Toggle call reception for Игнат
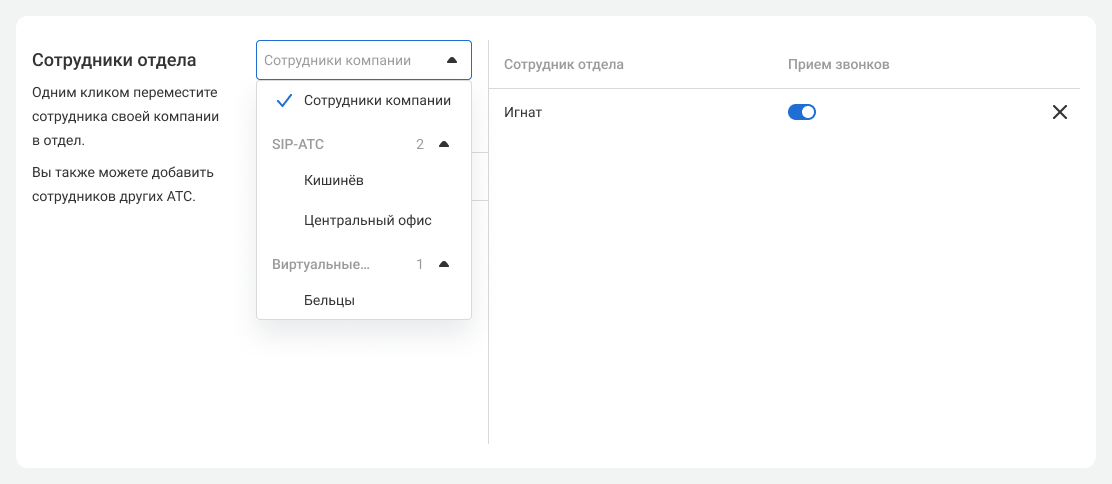The image size is (1112, 484). tap(802, 113)
